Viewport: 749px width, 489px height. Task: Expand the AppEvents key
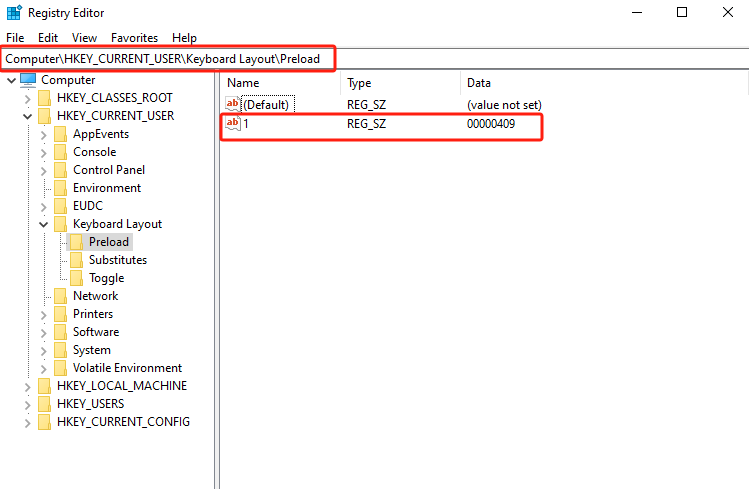coord(43,135)
